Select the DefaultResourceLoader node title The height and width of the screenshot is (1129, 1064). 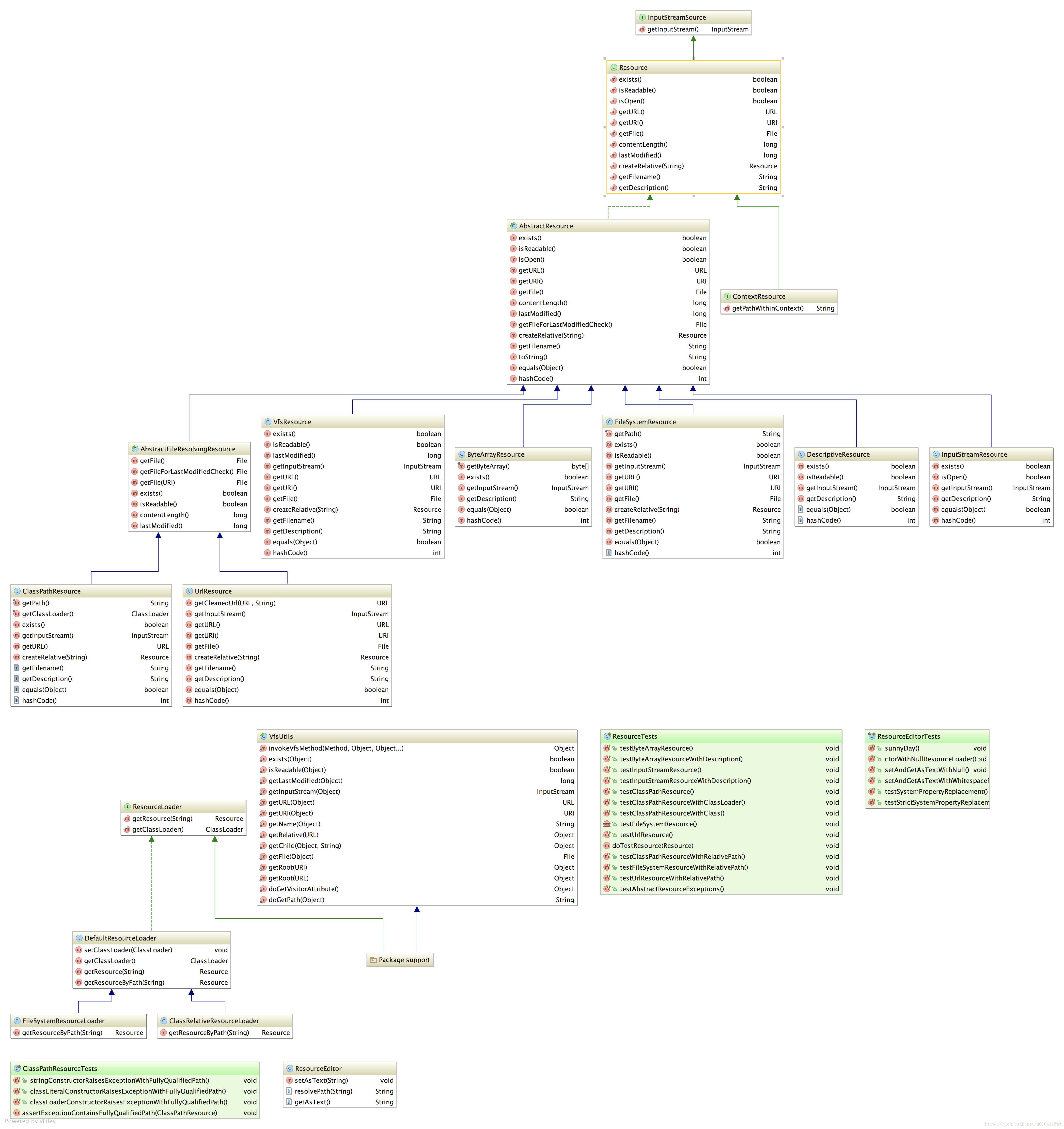point(120,938)
